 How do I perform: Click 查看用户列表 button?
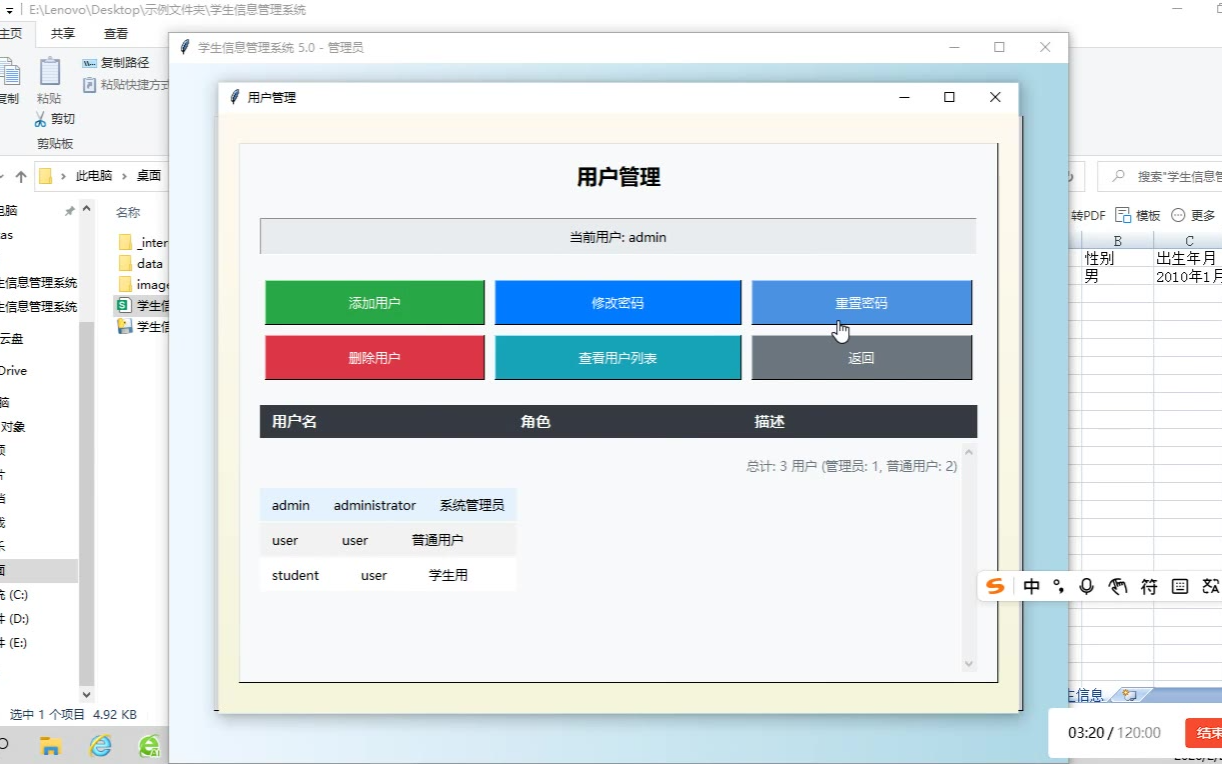(617, 358)
